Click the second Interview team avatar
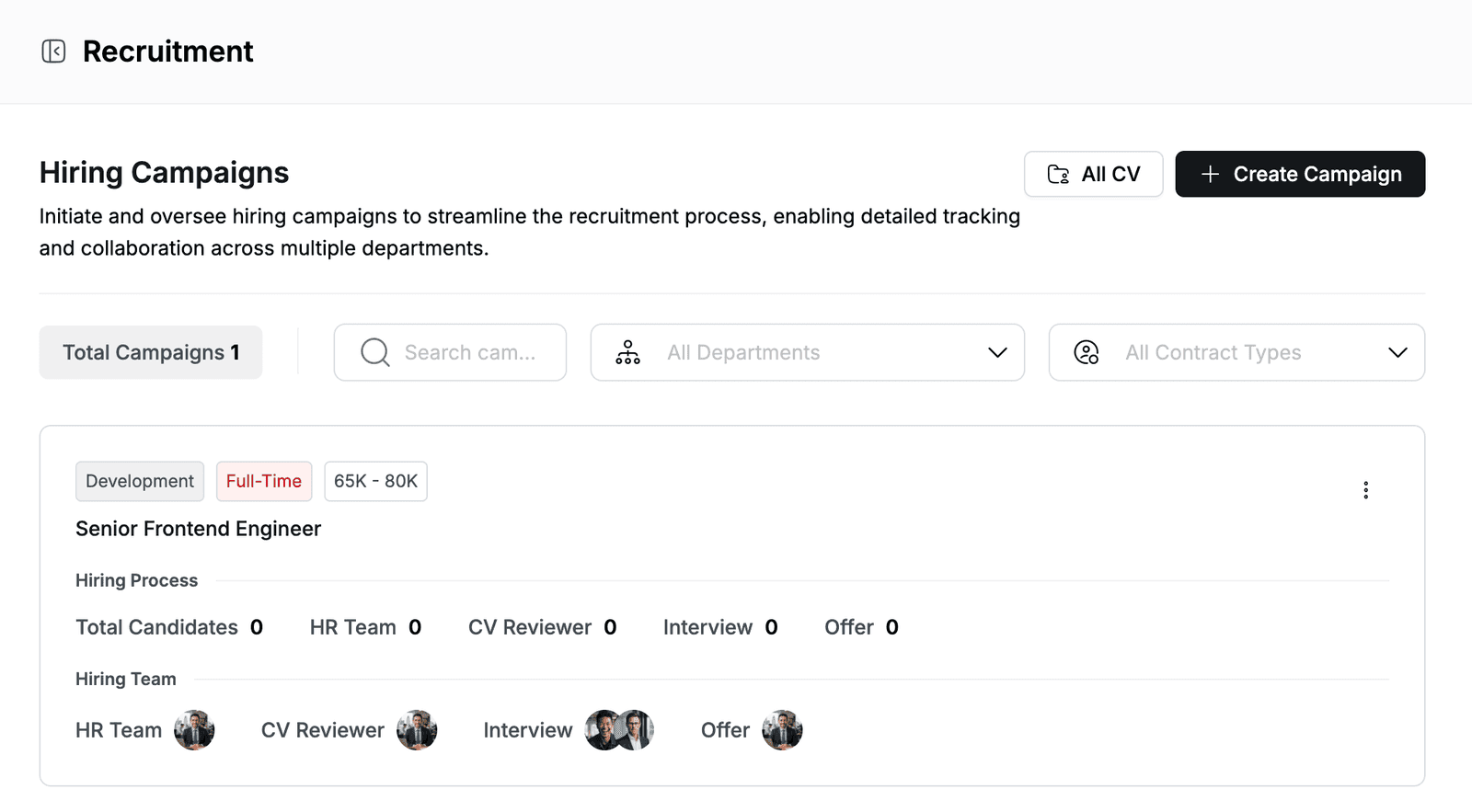 coord(636,730)
